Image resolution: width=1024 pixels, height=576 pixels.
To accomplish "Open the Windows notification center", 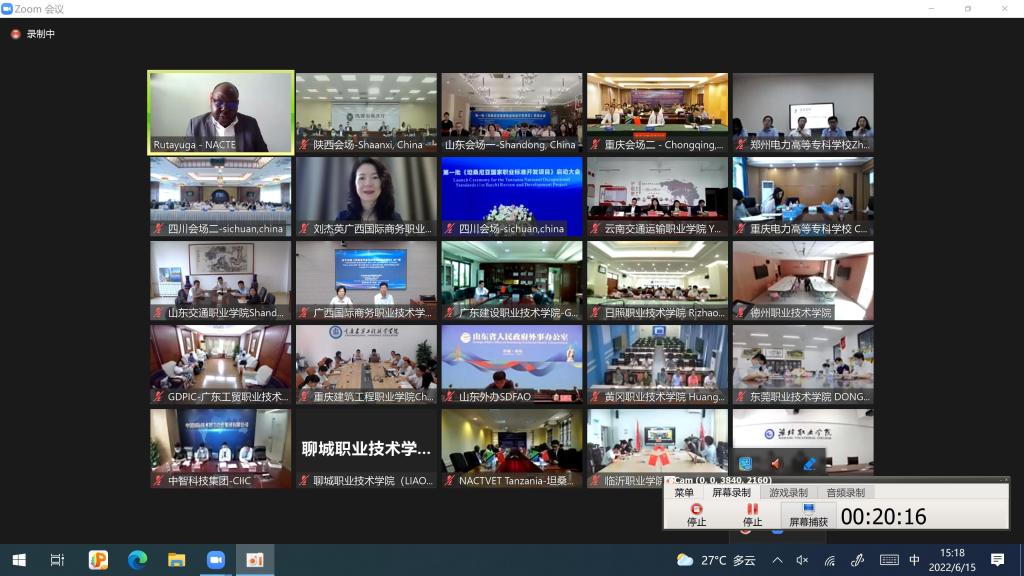I will [997, 560].
